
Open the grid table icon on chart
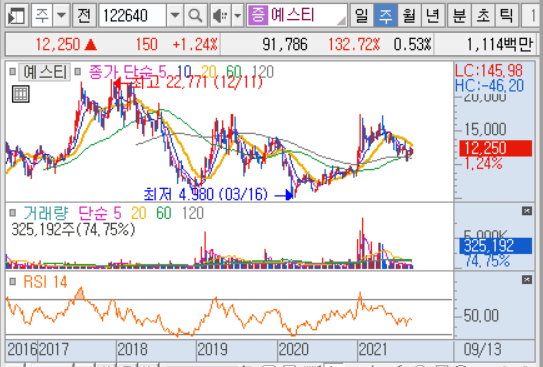(21, 94)
